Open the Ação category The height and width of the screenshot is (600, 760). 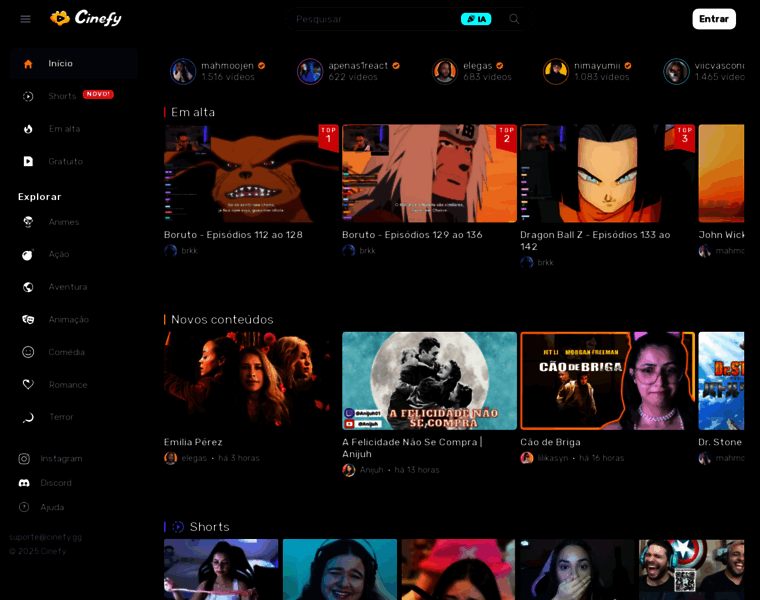[59, 254]
